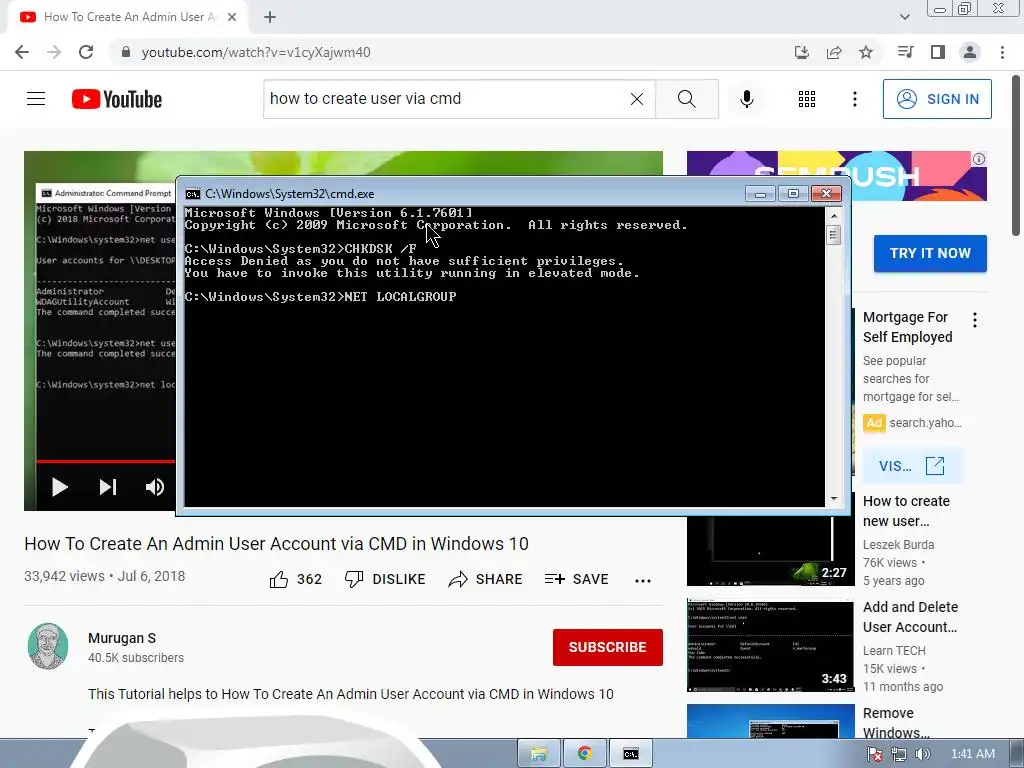Click the cmd.exe title bar icon
Screen dimensions: 1024x768
[192, 194]
